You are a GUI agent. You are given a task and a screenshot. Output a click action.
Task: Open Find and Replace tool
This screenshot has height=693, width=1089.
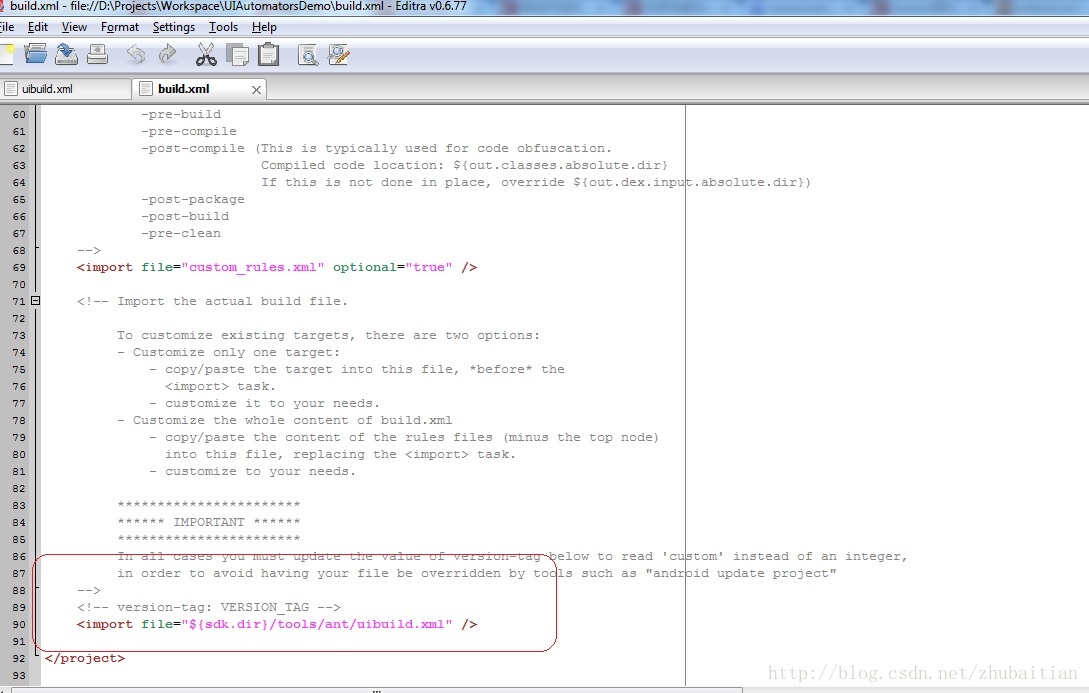(339, 54)
